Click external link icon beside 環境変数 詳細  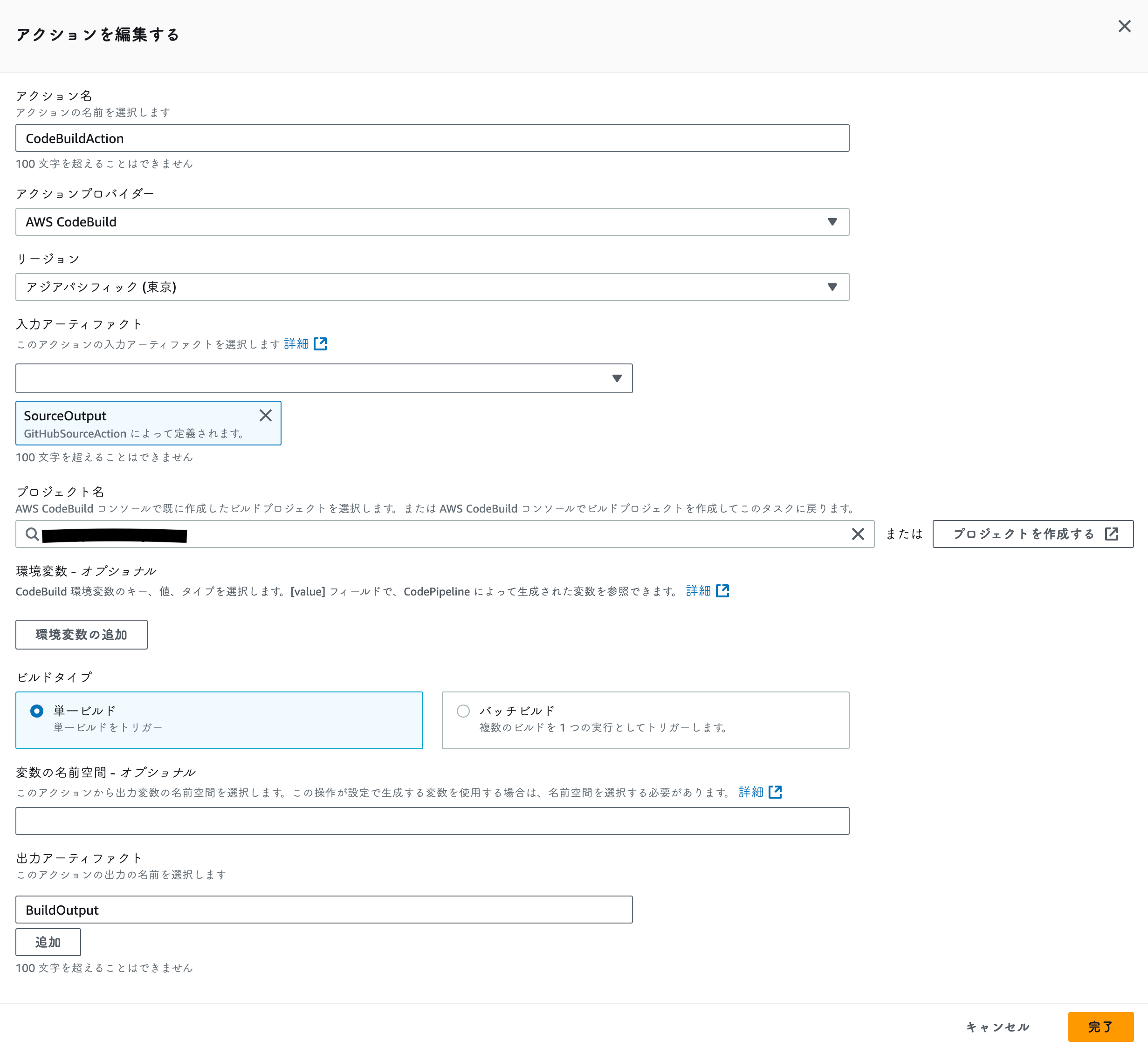(x=723, y=591)
